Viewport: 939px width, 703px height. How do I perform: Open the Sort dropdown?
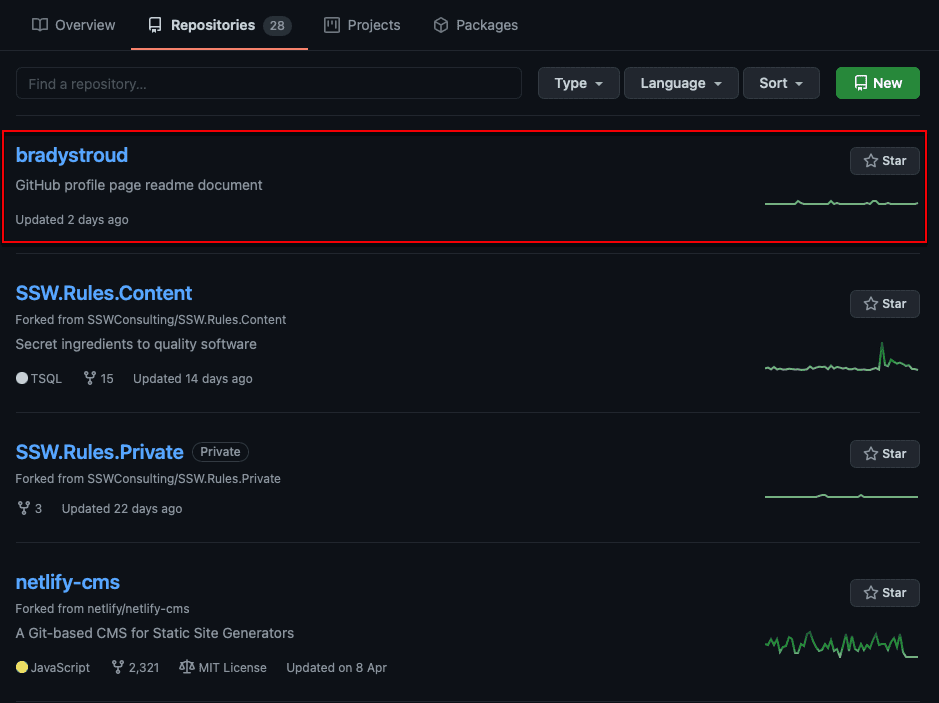781,83
